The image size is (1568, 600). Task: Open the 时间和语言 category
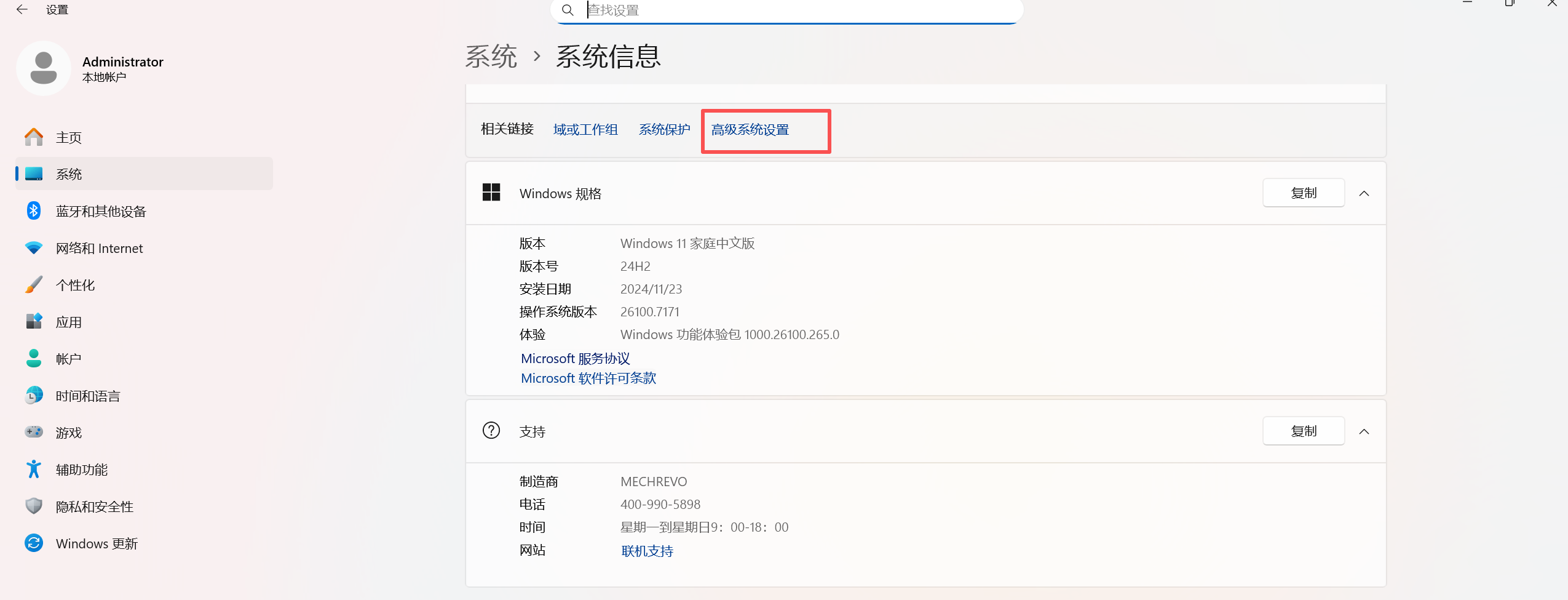pyautogui.click(x=144, y=396)
